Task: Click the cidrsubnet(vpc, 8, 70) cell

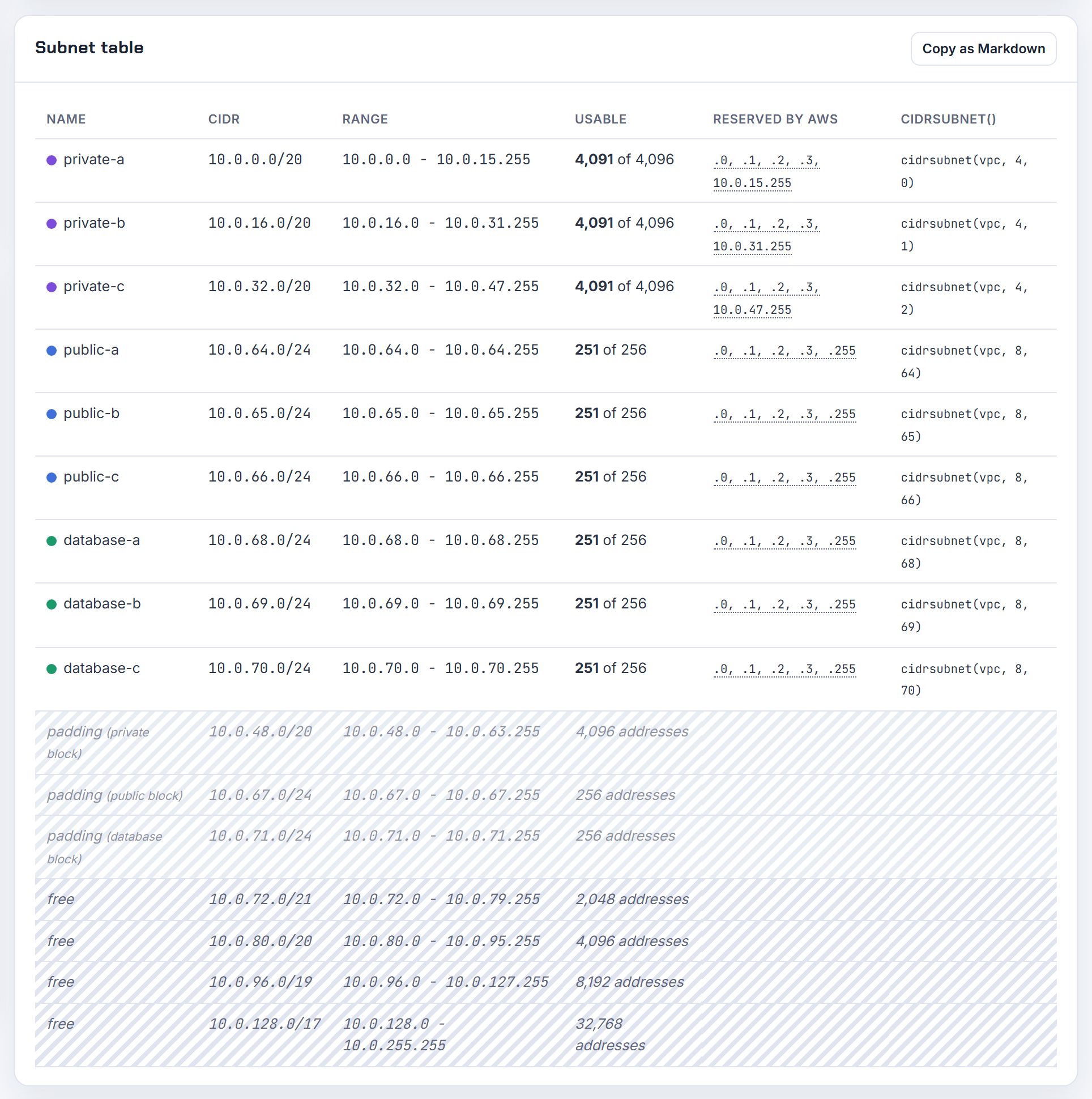Action: (x=964, y=680)
